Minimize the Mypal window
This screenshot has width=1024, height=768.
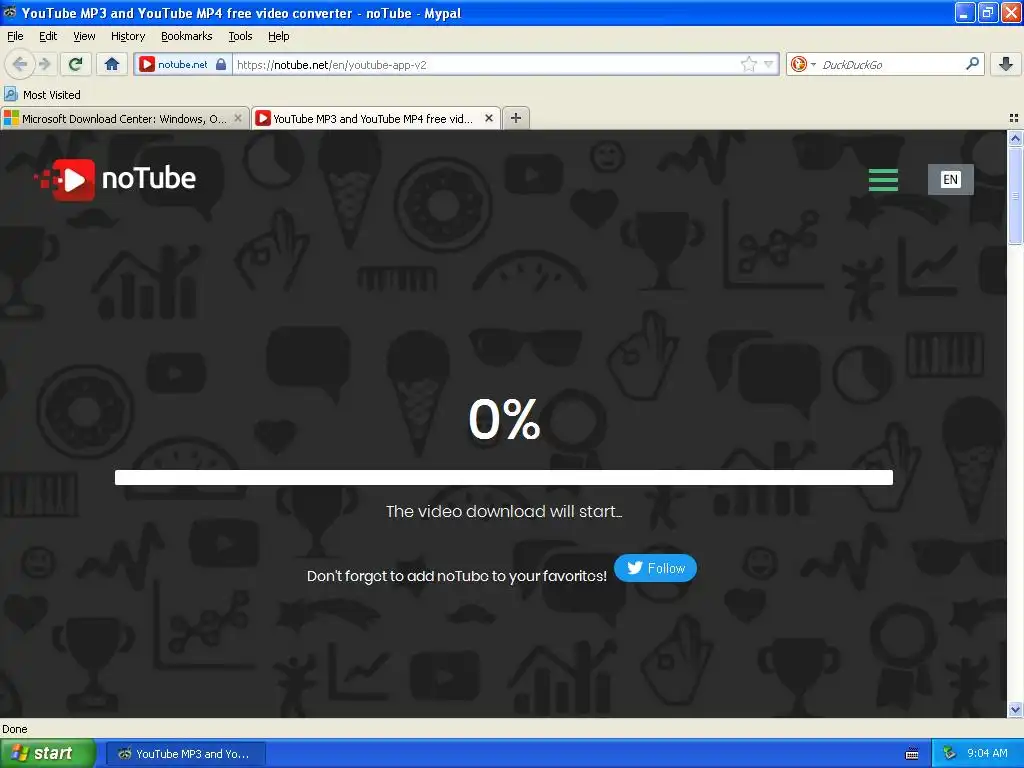(964, 12)
